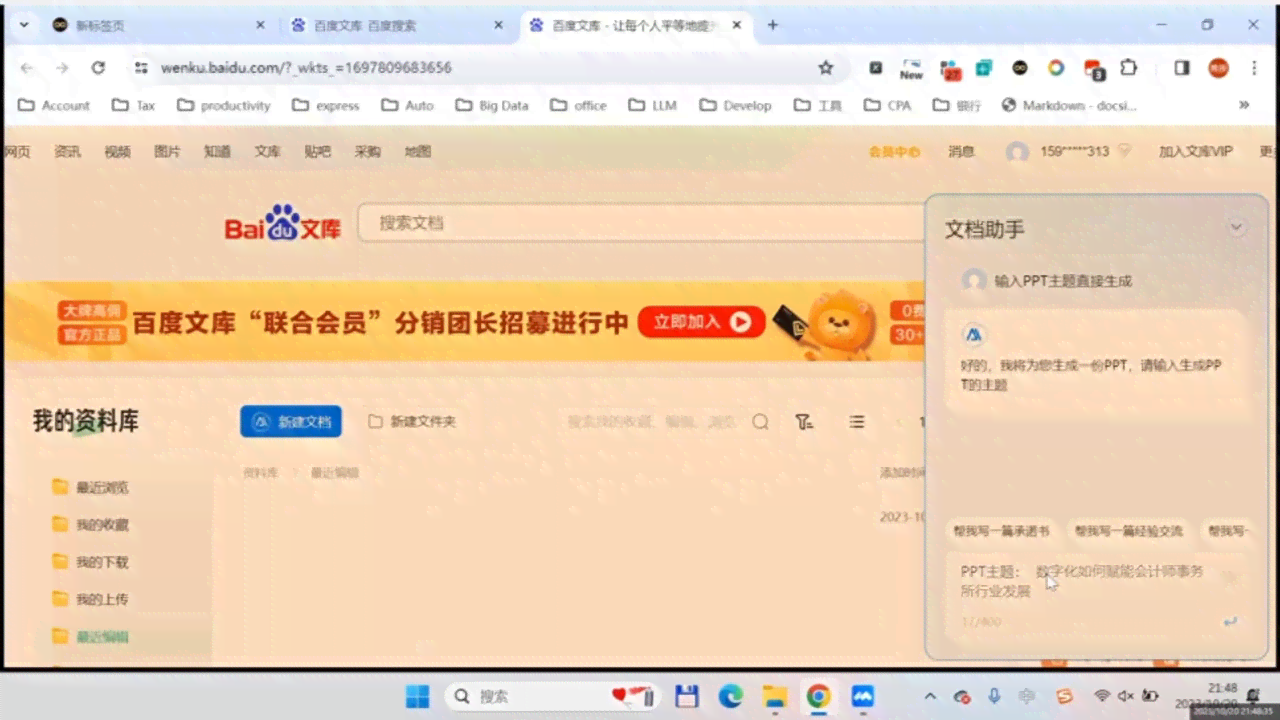The image size is (1280, 720).
Task: Open 消息 link
Action: tap(961, 152)
